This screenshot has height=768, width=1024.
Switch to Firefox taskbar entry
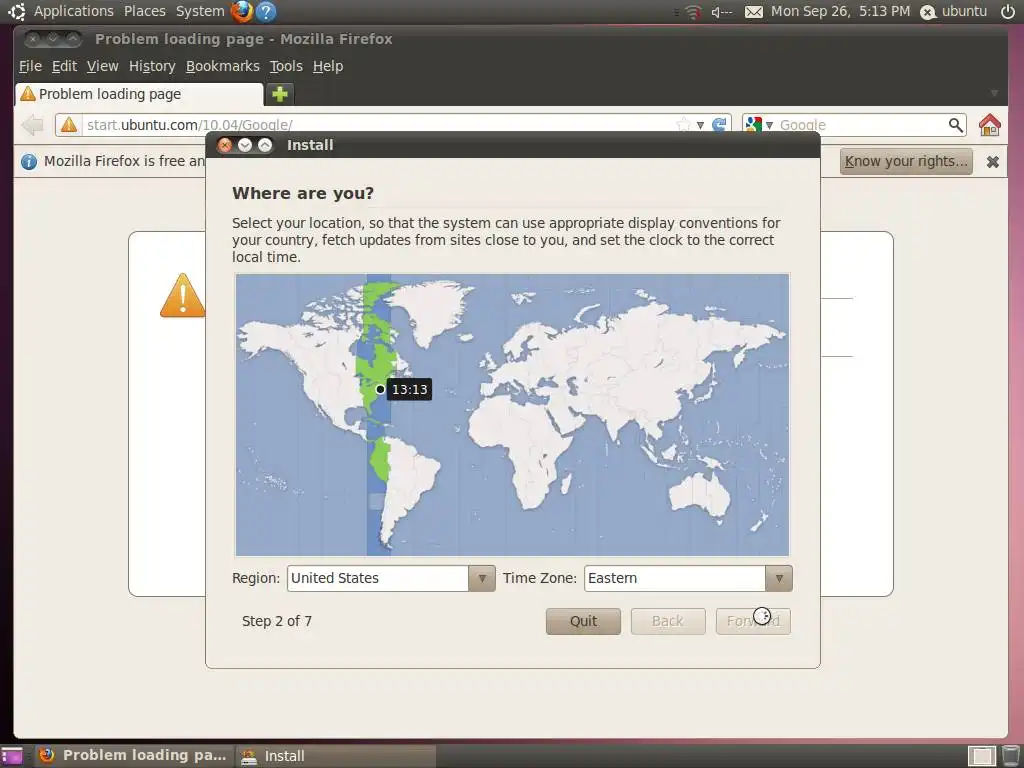134,756
